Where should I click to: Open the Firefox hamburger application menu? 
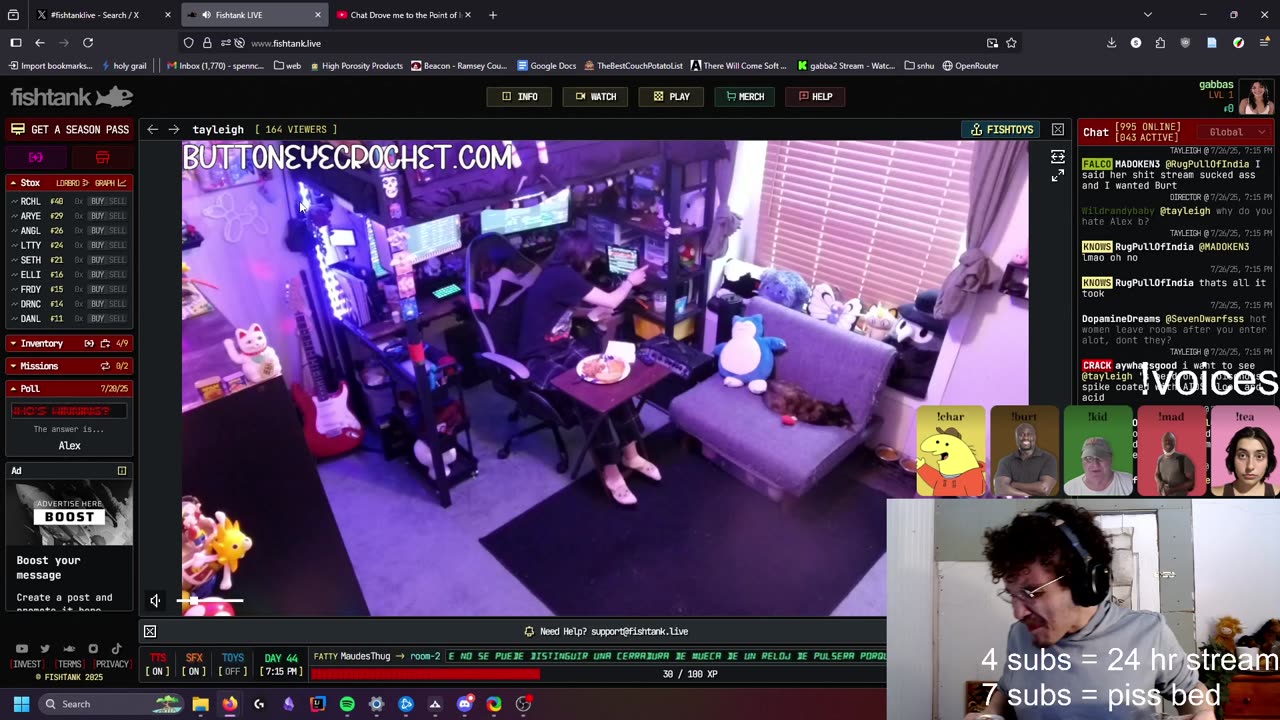click(1264, 43)
